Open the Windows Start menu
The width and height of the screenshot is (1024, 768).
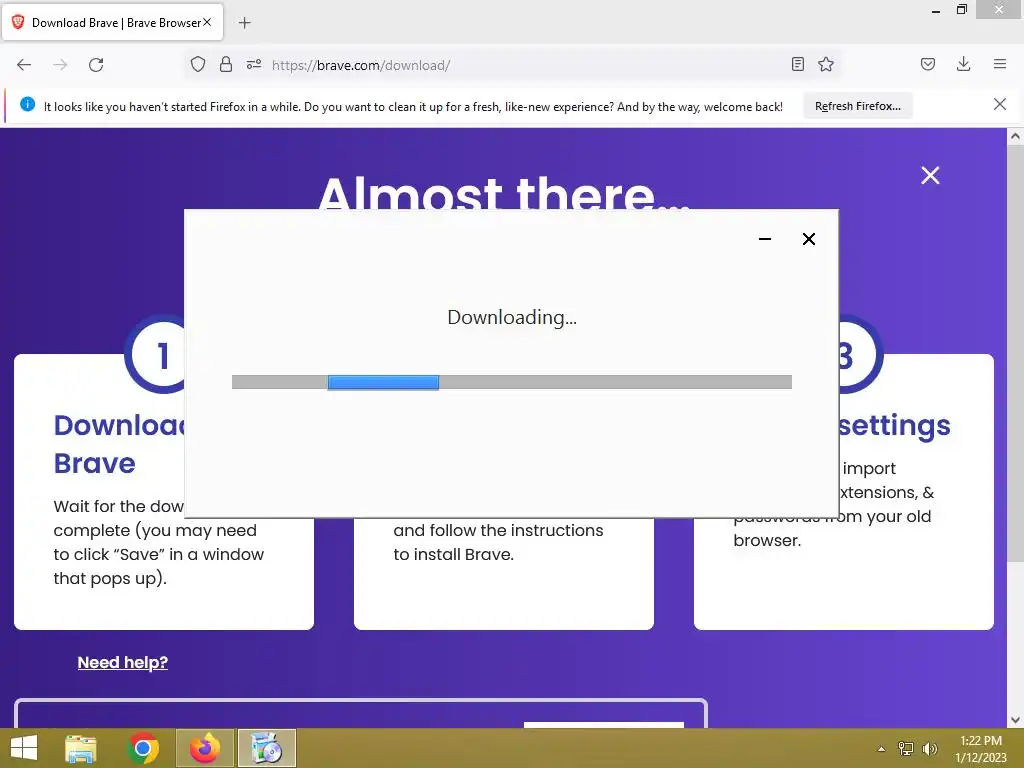(24, 748)
